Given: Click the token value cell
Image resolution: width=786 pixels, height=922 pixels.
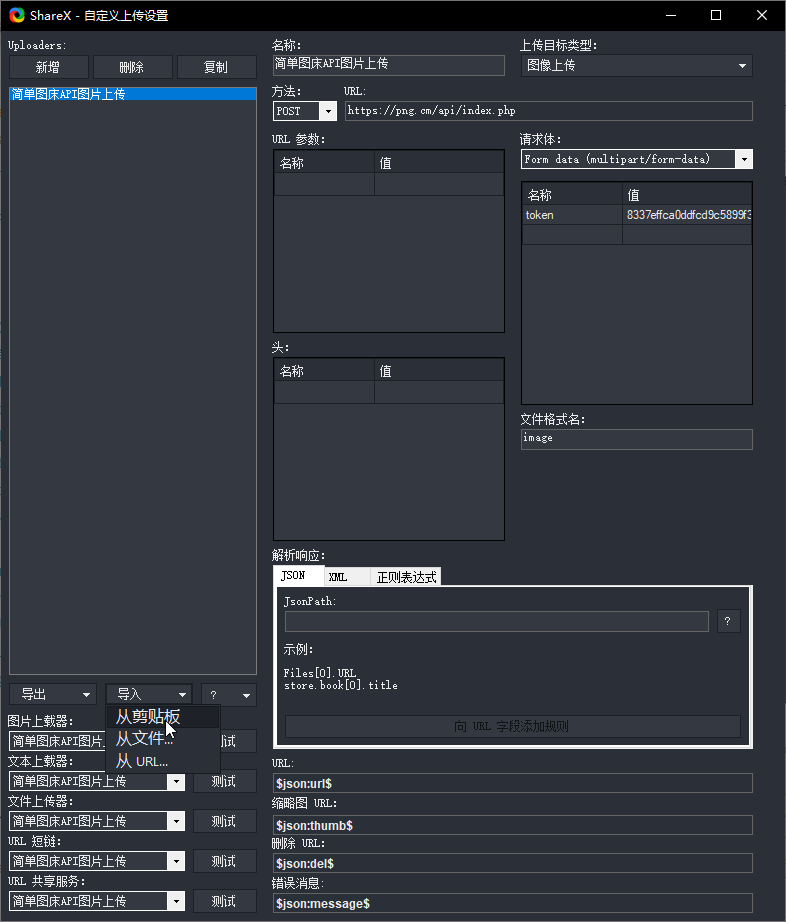Looking at the screenshot, I should click(x=688, y=215).
